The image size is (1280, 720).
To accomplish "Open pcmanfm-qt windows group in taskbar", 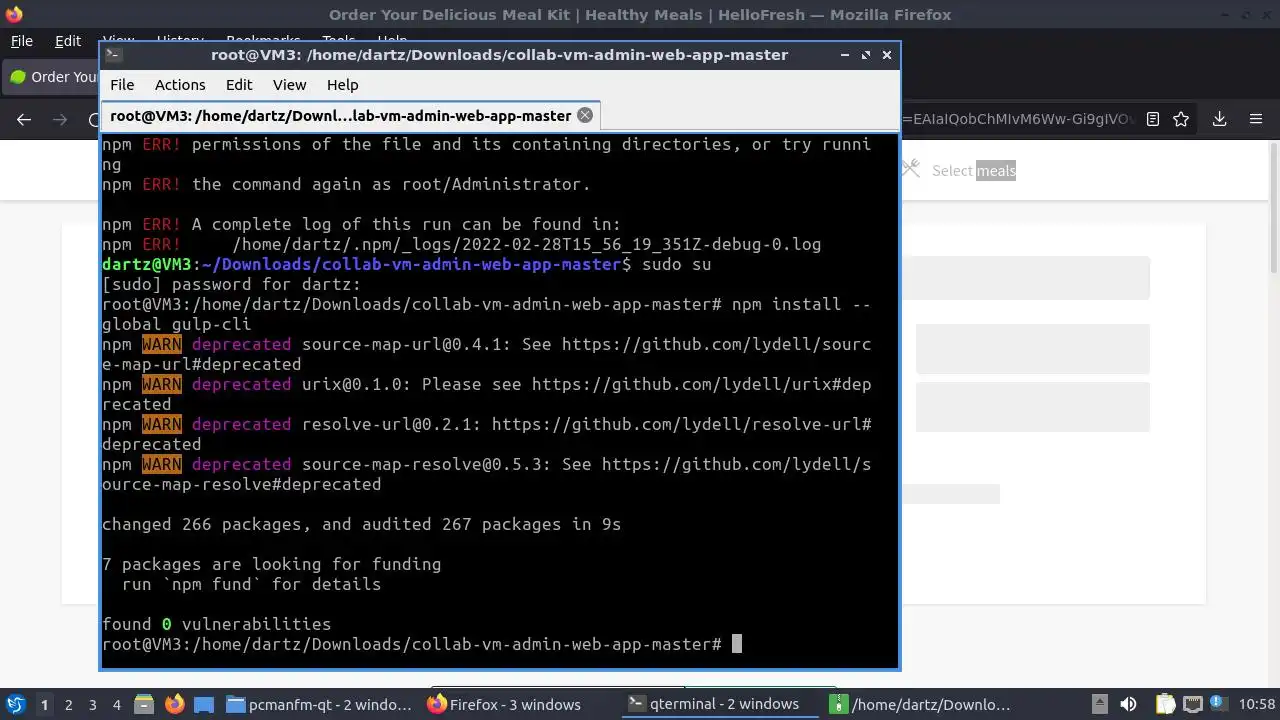I will tap(320, 705).
